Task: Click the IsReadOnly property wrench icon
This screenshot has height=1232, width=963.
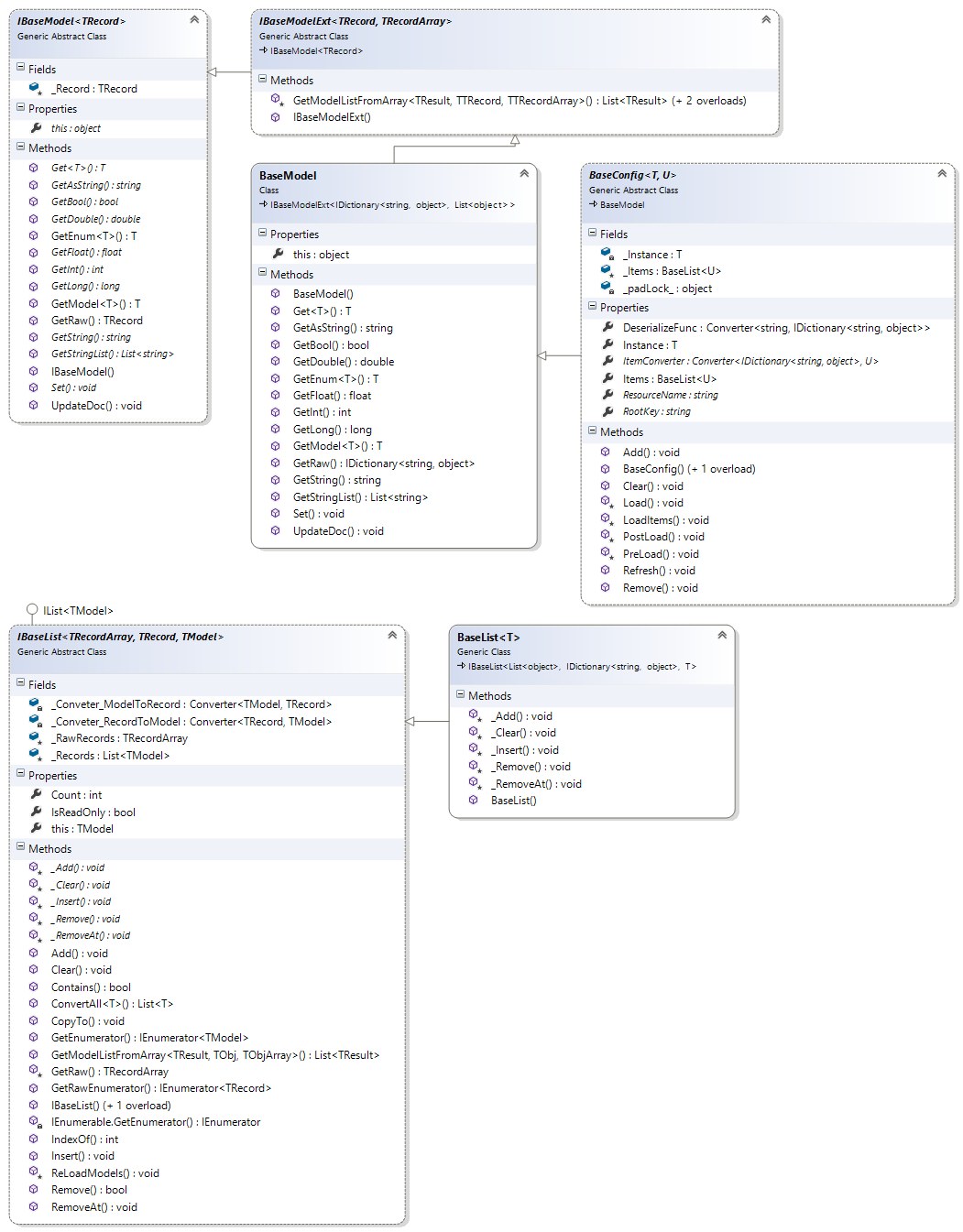Action: 36,812
